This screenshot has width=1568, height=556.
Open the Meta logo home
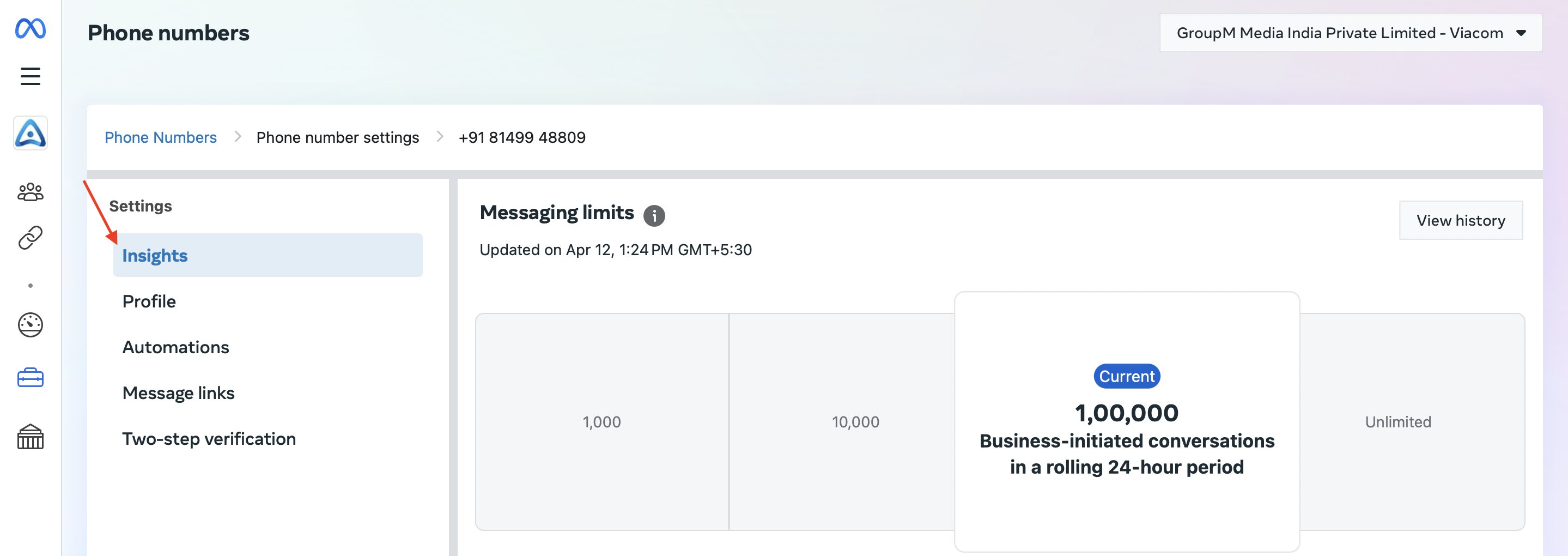[31, 29]
